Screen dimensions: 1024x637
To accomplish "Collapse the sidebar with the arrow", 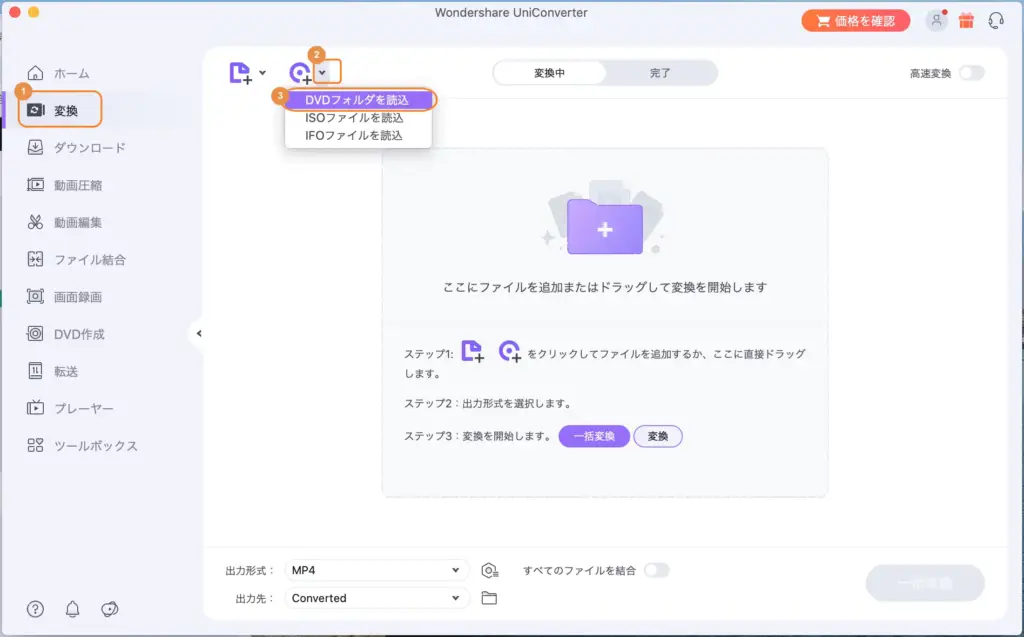I will tap(198, 333).
